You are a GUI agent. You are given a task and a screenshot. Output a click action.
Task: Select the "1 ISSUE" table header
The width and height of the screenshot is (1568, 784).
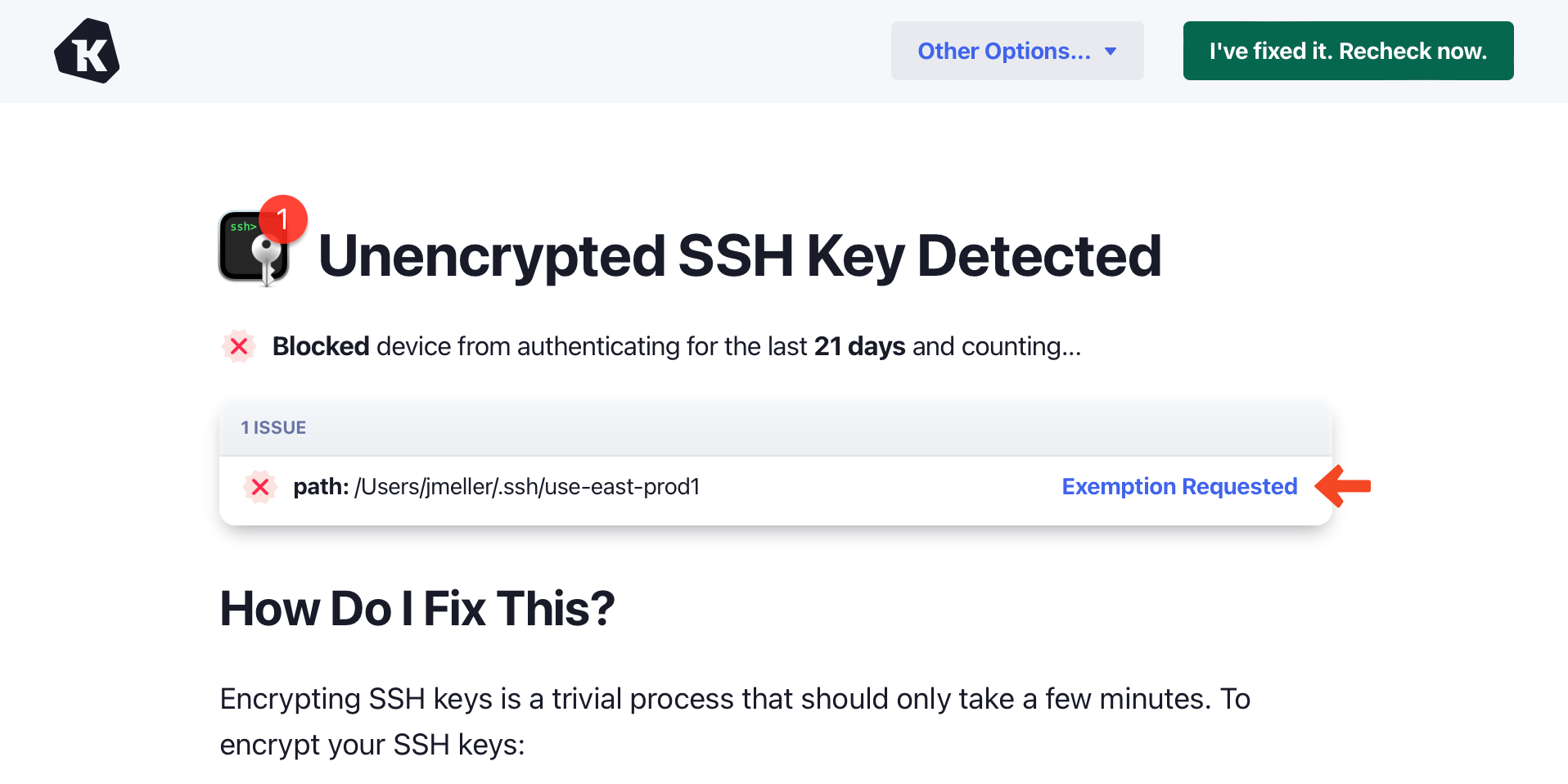[273, 428]
